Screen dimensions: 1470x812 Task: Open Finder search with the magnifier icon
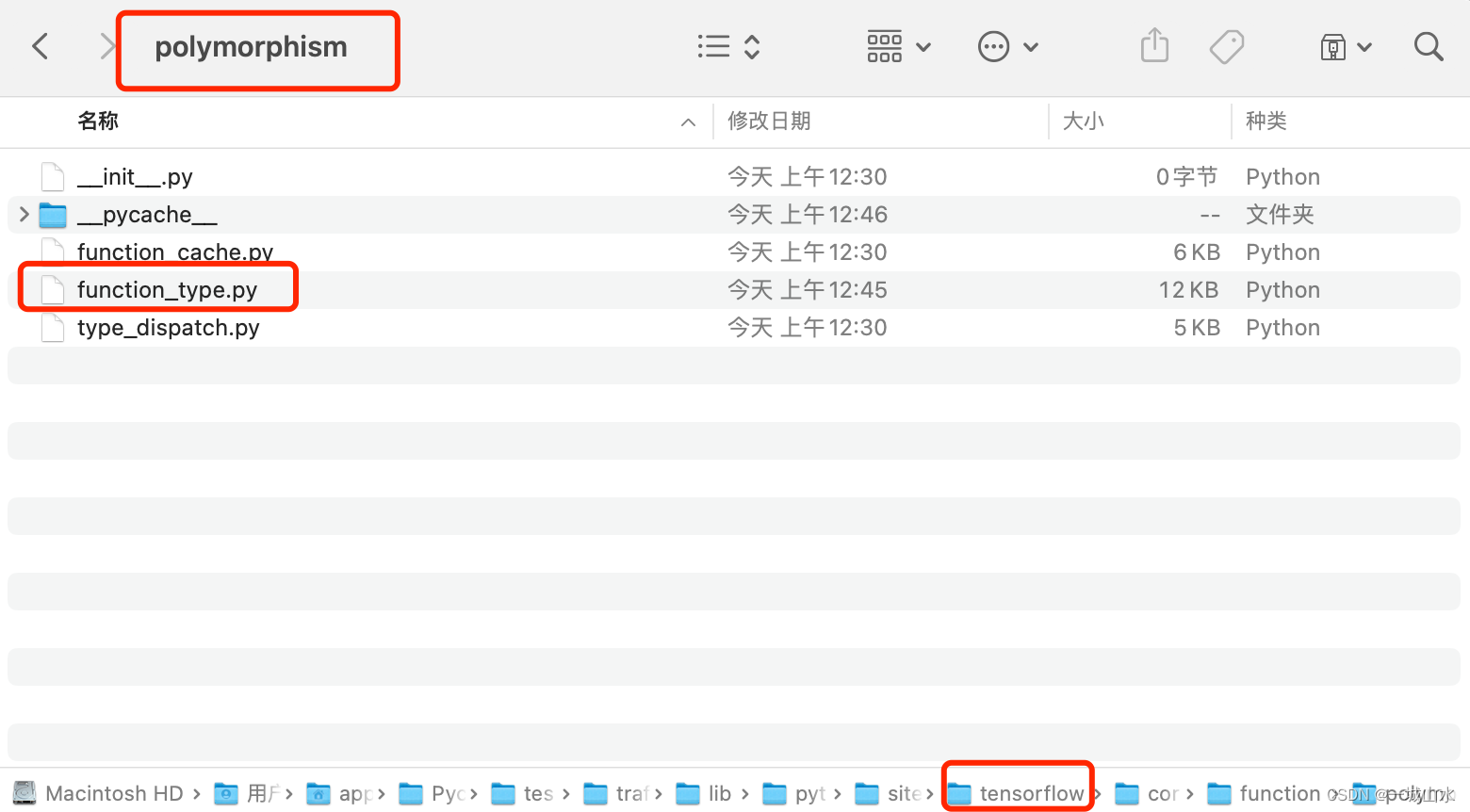point(1429,45)
